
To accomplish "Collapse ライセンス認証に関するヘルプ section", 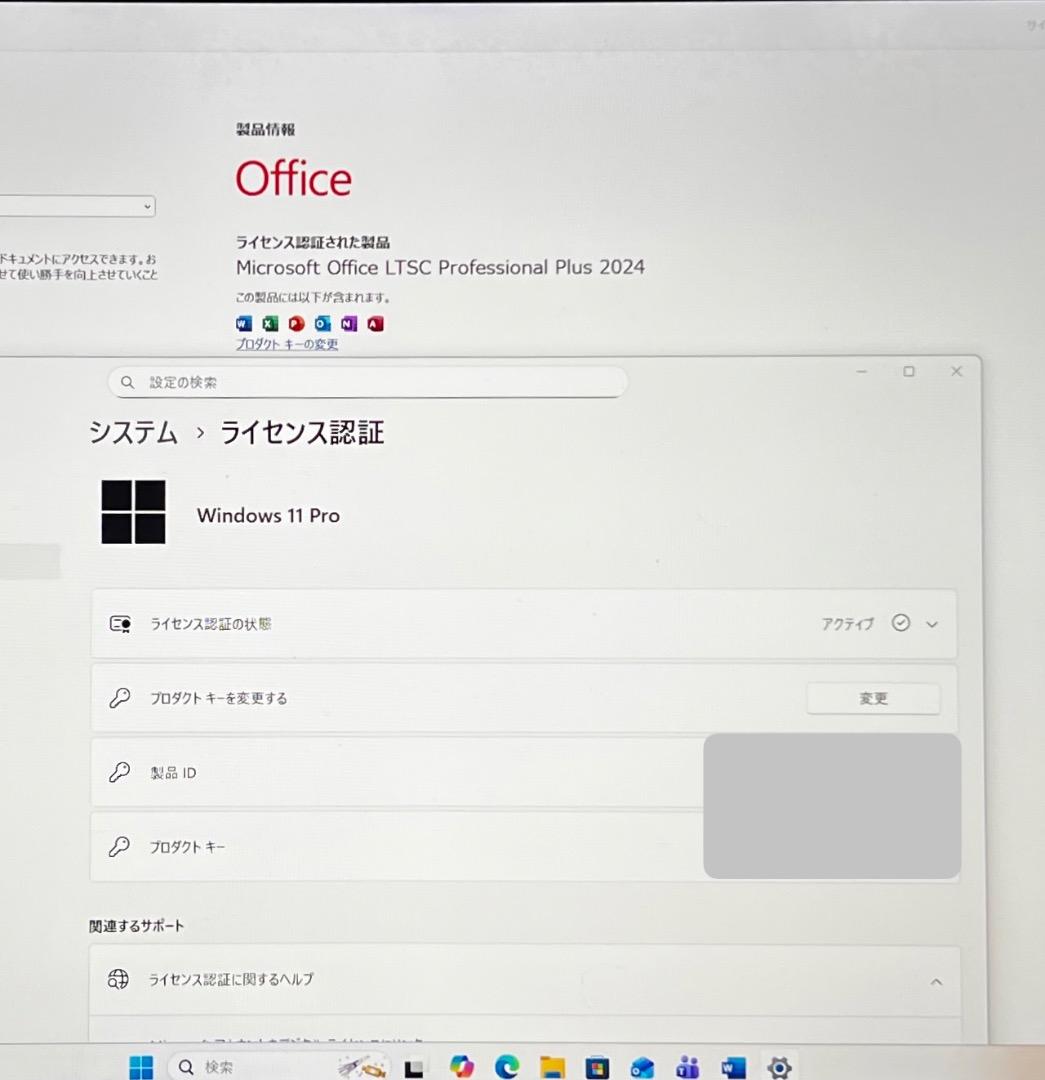I will tap(936, 981).
